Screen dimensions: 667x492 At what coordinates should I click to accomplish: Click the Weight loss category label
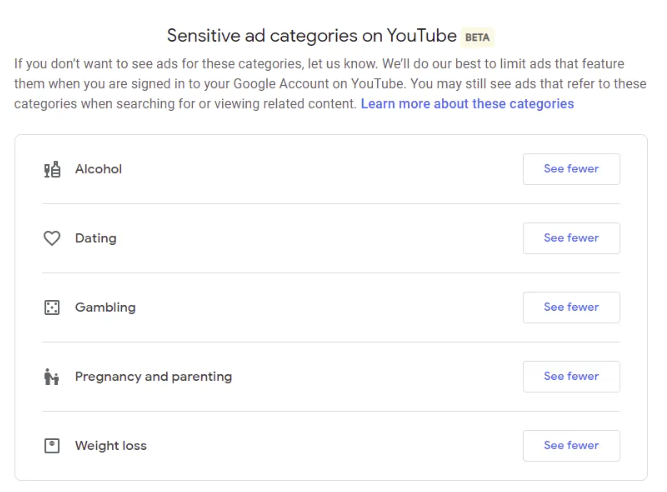(111, 446)
